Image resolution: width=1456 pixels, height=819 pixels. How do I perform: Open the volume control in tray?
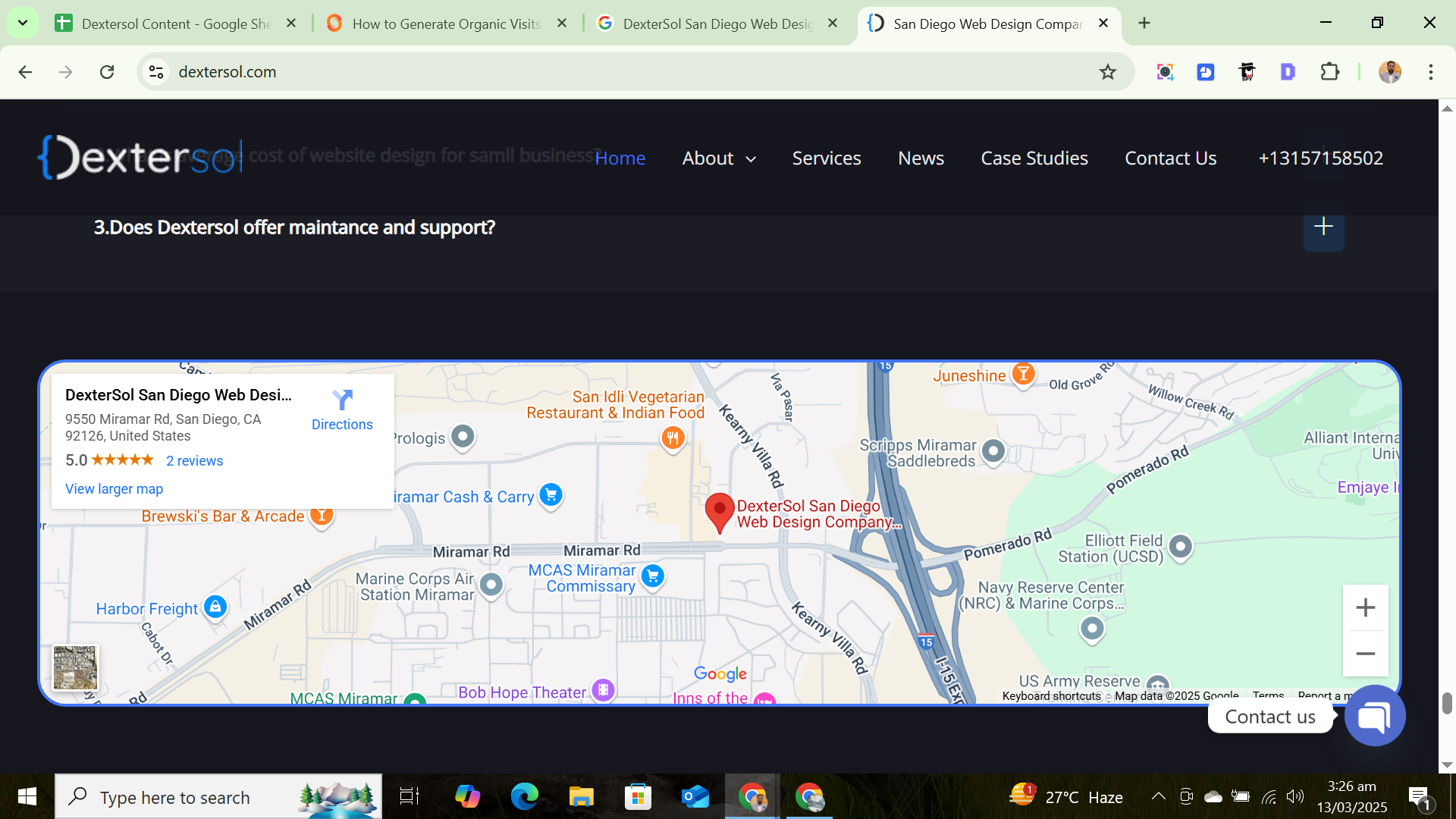pyautogui.click(x=1295, y=796)
